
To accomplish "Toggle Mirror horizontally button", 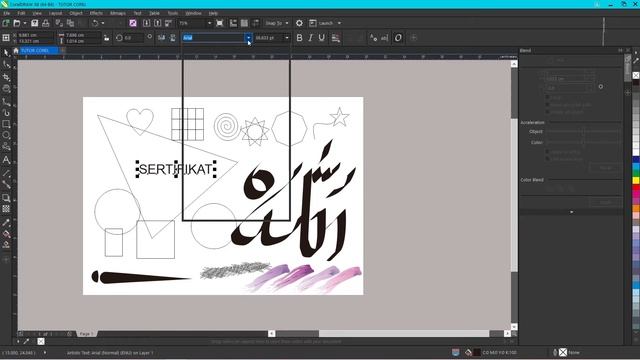I will point(162,38).
